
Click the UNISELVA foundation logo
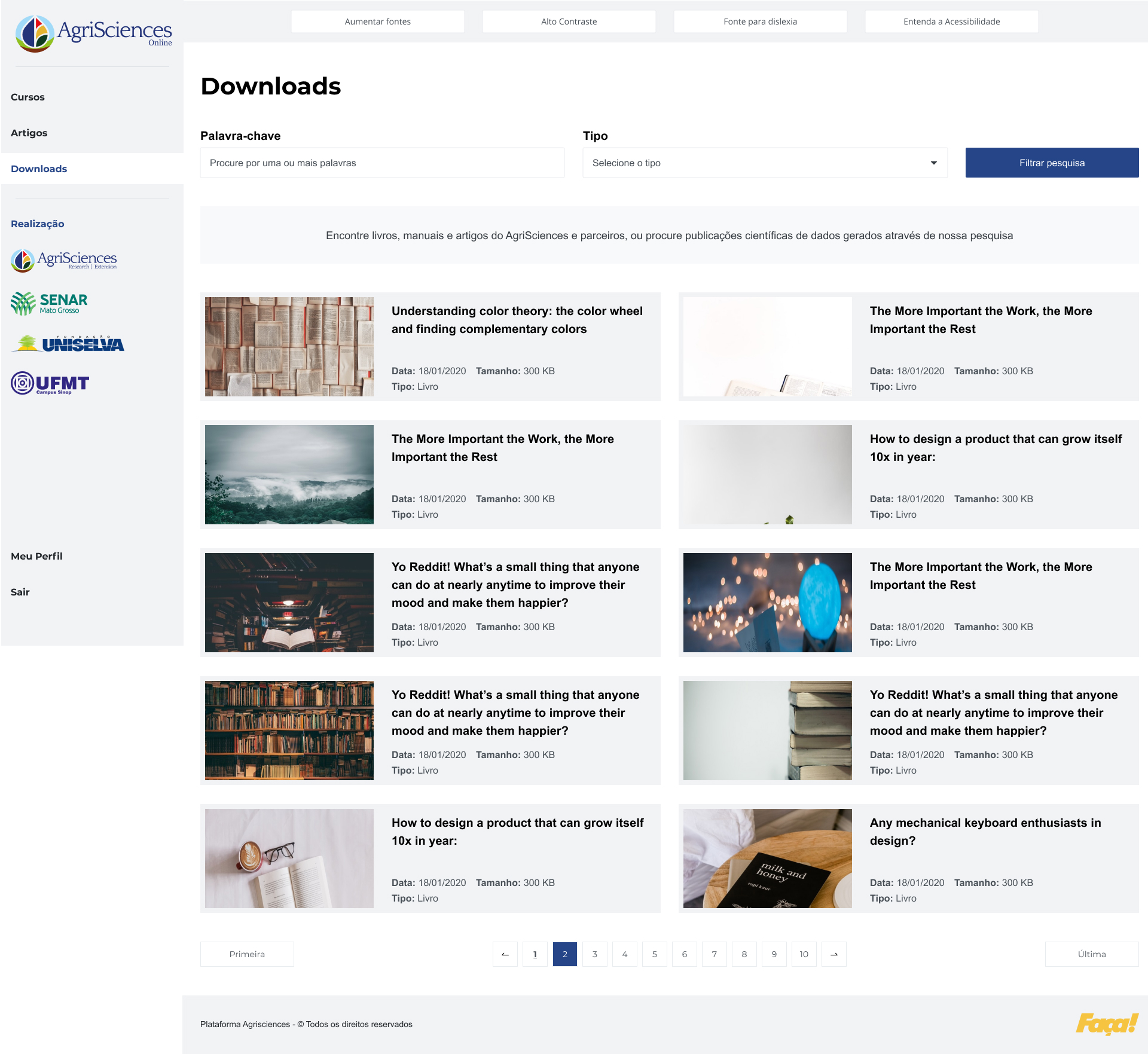(x=68, y=344)
